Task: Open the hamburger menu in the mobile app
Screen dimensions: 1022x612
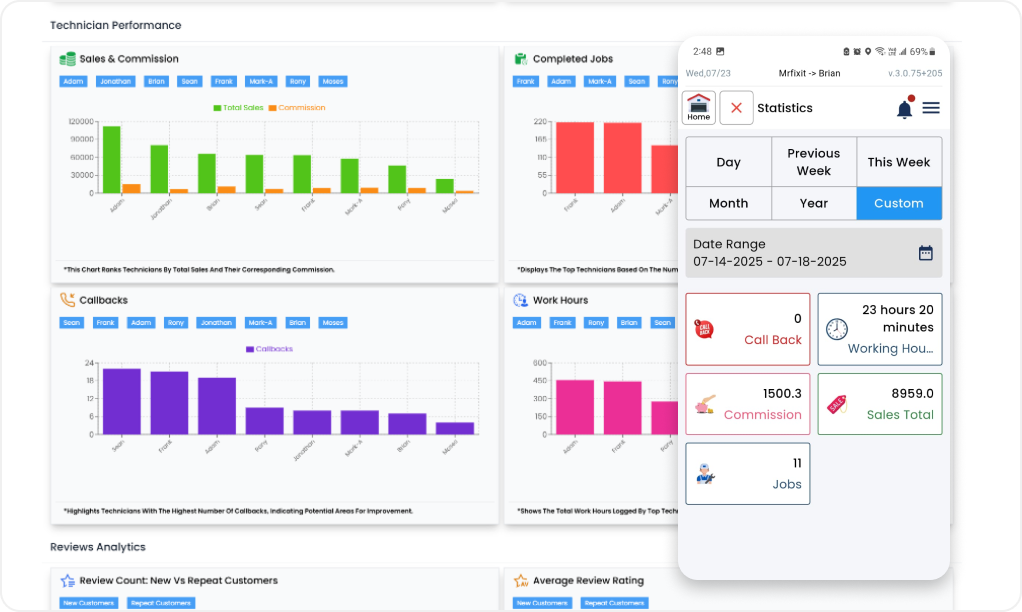Action: [931, 108]
